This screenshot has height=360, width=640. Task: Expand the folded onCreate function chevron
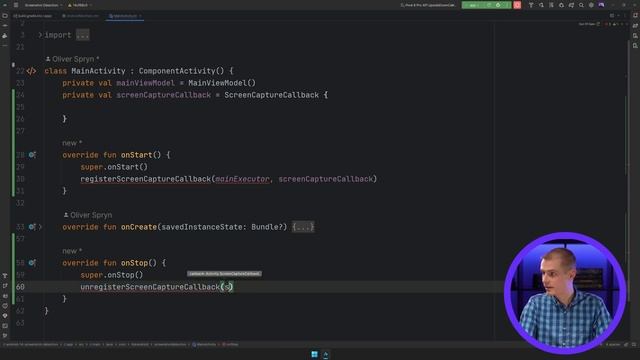coord(40,227)
